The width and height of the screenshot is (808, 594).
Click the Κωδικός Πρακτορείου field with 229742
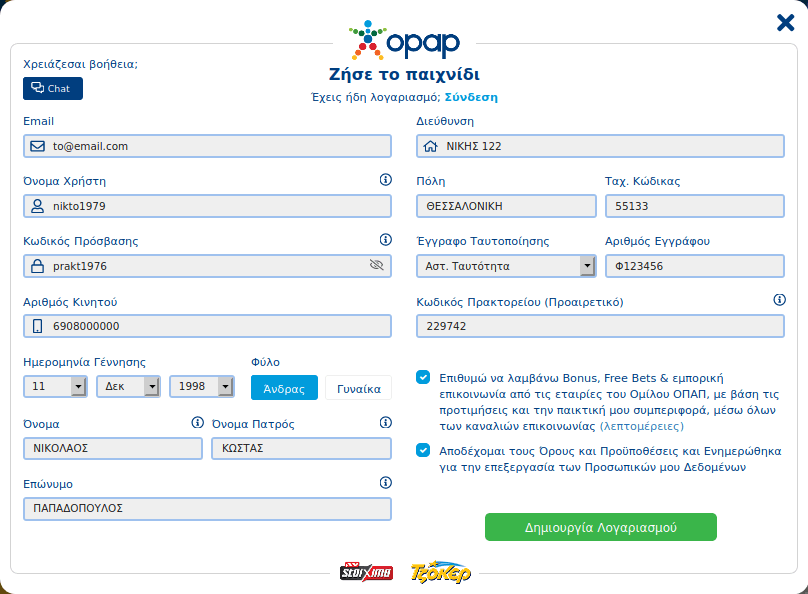tap(600, 326)
